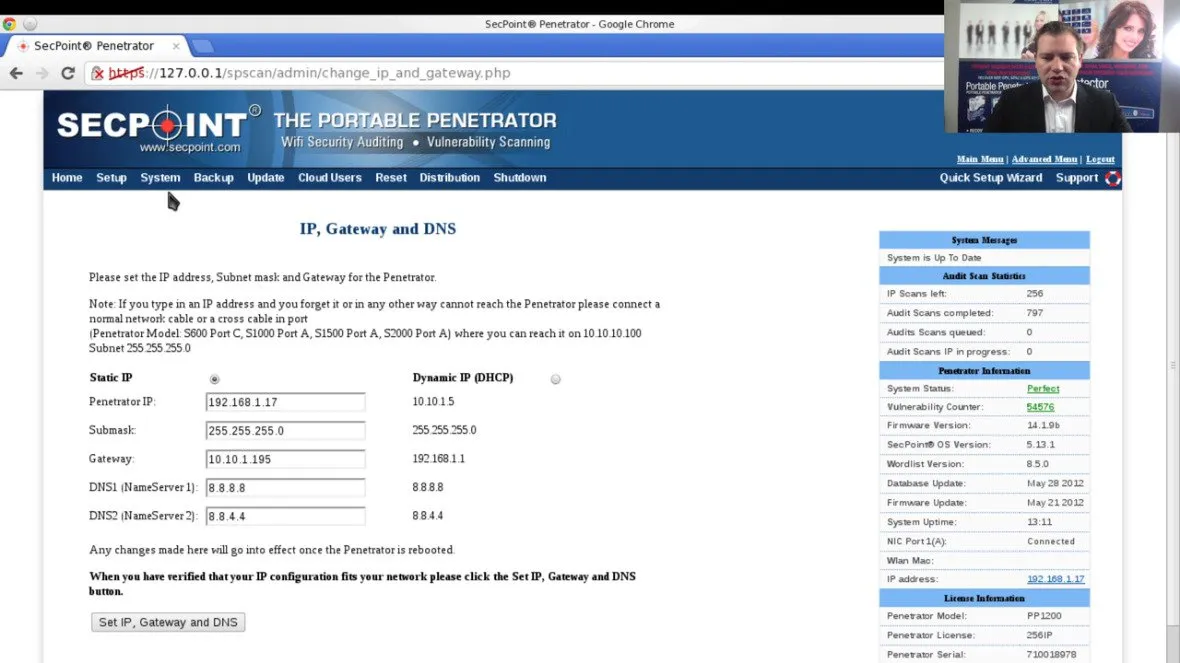Click the Audit Scan Statistics header

click(x=984, y=275)
